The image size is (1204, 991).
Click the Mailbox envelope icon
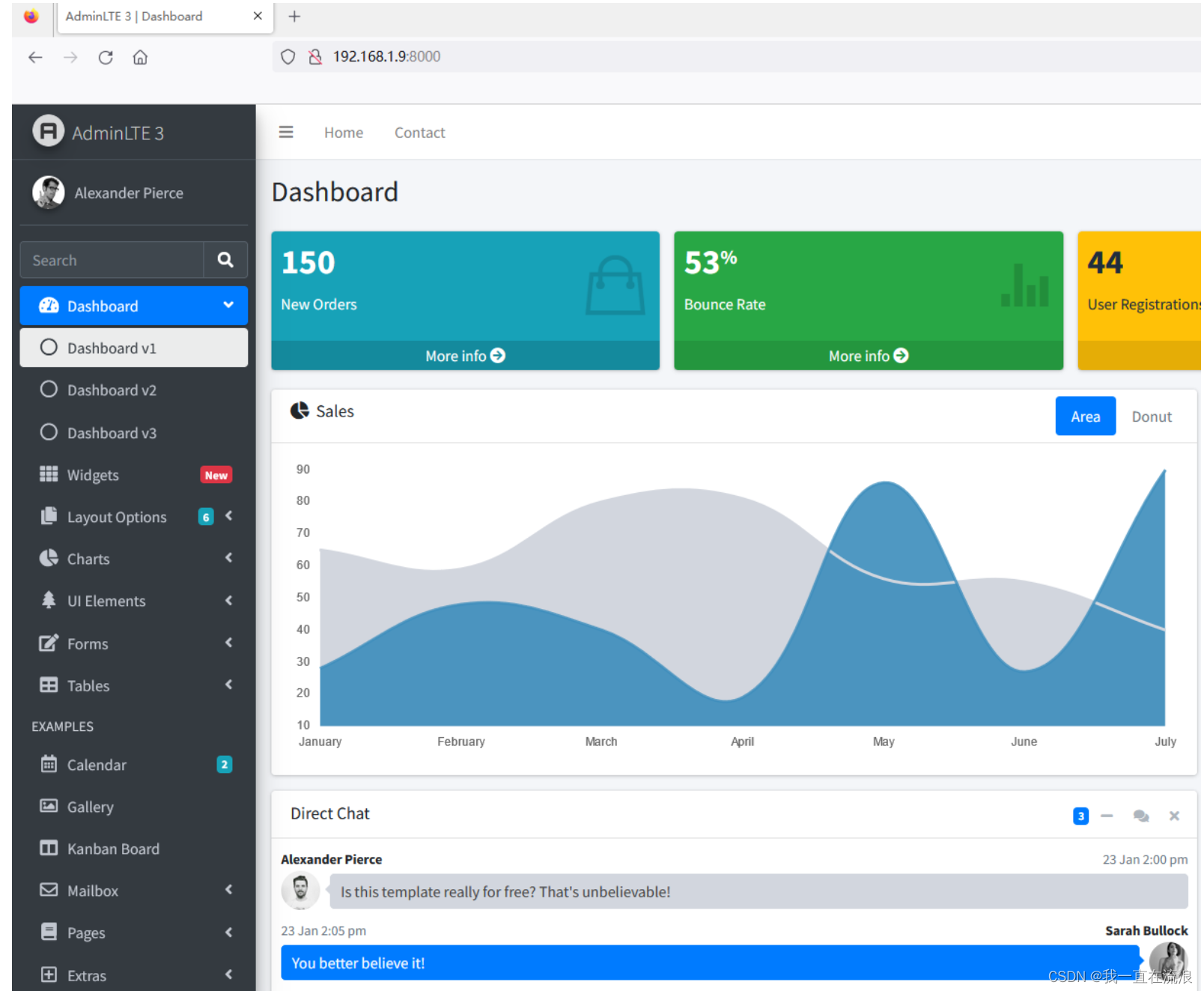49,891
